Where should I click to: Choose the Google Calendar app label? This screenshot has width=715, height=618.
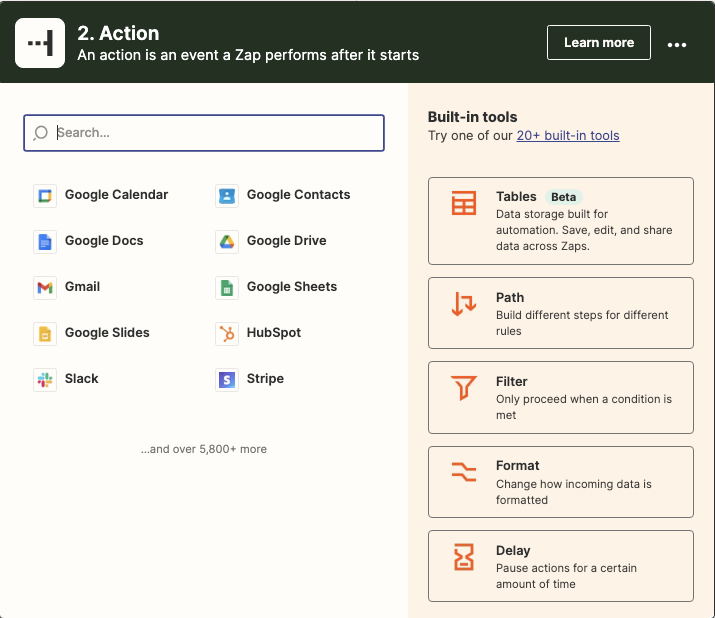coord(116,195)
